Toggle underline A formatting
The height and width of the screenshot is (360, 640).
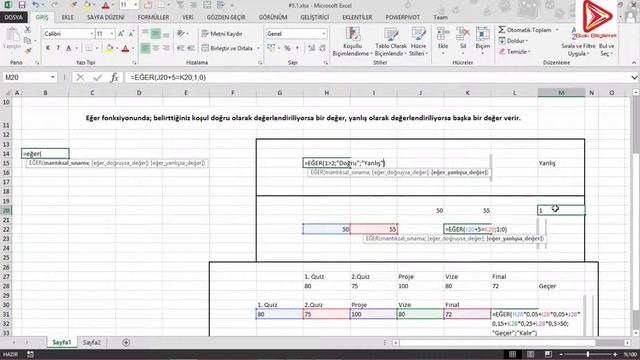(x=69, y=48)
